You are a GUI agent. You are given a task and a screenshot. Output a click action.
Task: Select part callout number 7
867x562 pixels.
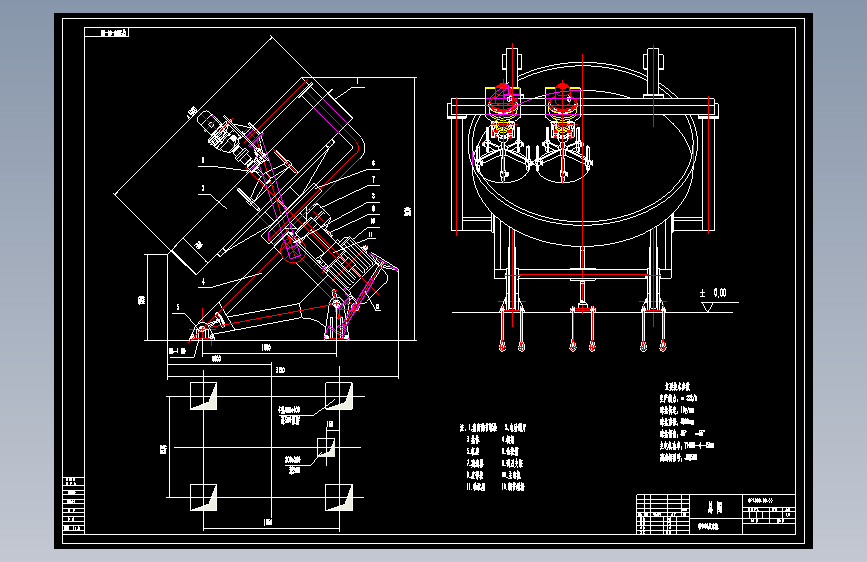point(373,179)
